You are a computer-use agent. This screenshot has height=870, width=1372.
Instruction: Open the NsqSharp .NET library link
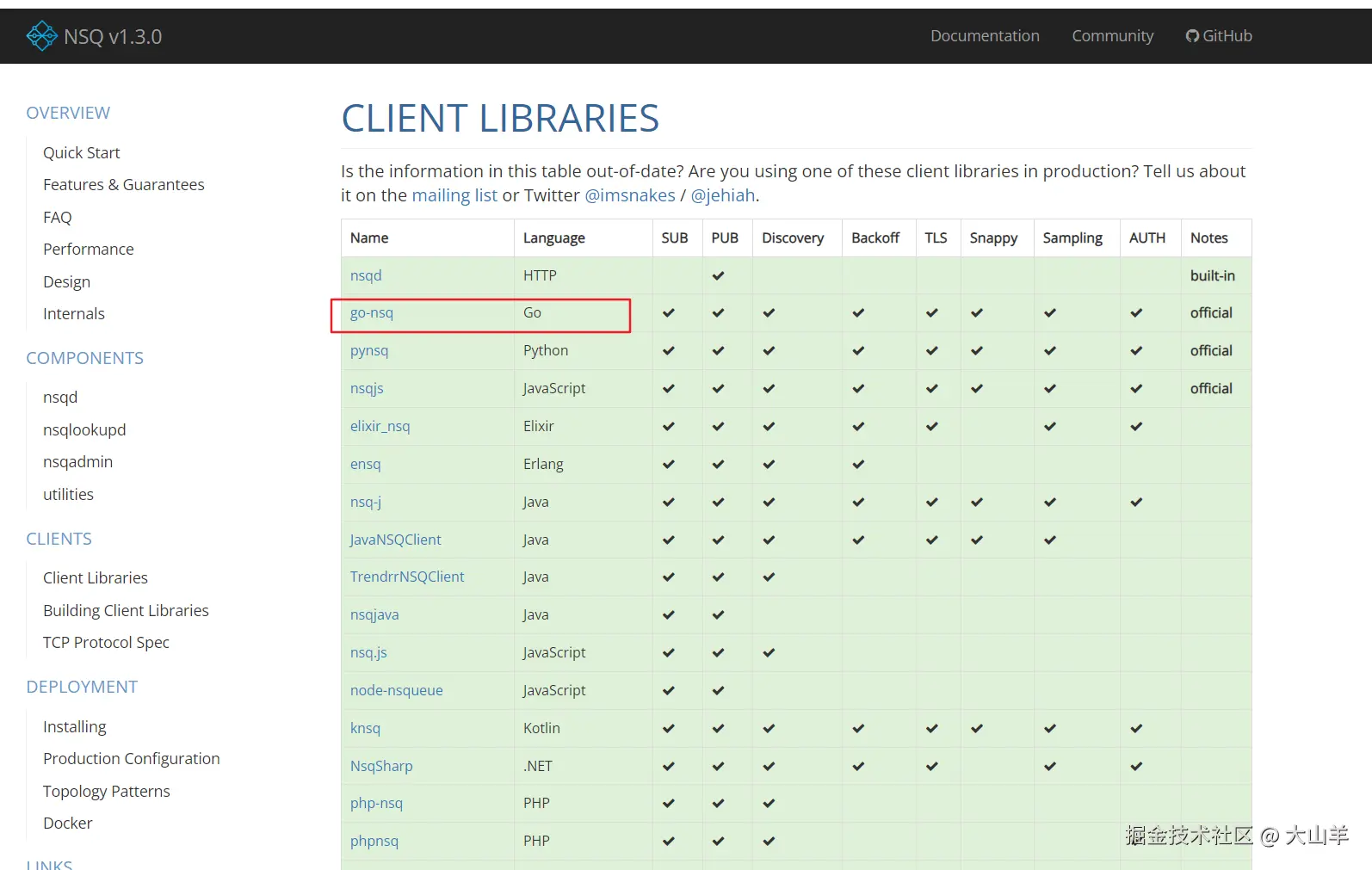point(381,766)
